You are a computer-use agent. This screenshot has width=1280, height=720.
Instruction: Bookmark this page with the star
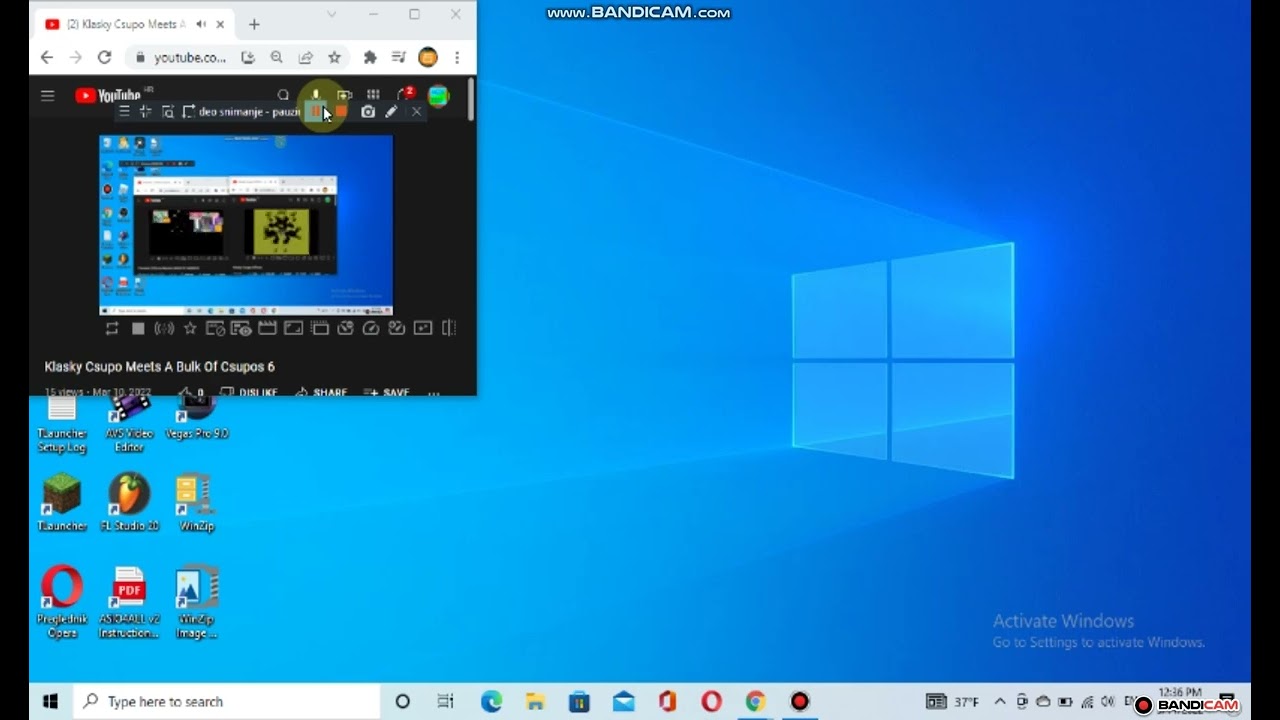[x=334, y=57]
